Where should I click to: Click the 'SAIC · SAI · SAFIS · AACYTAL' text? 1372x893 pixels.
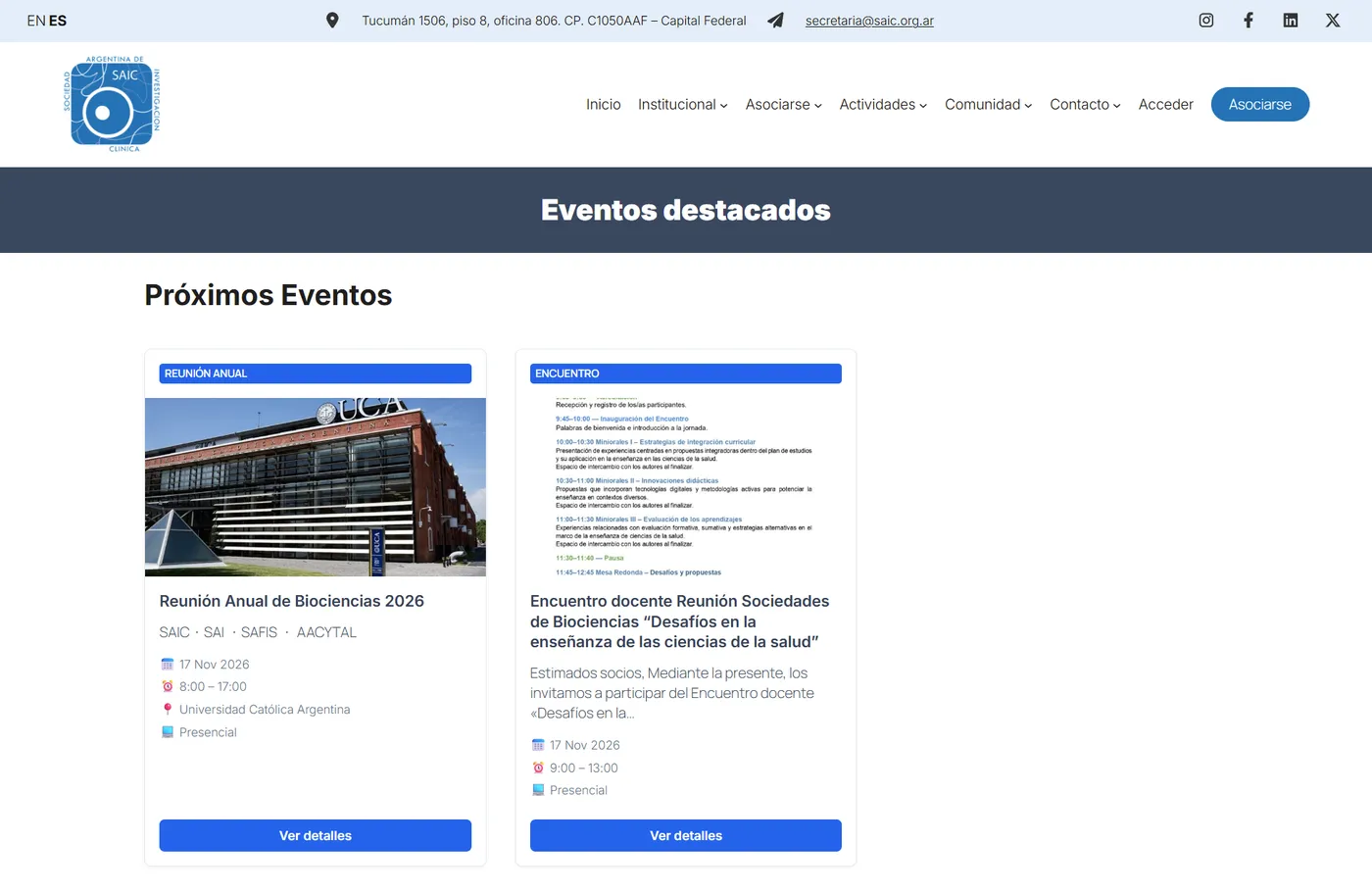[258, 632]
